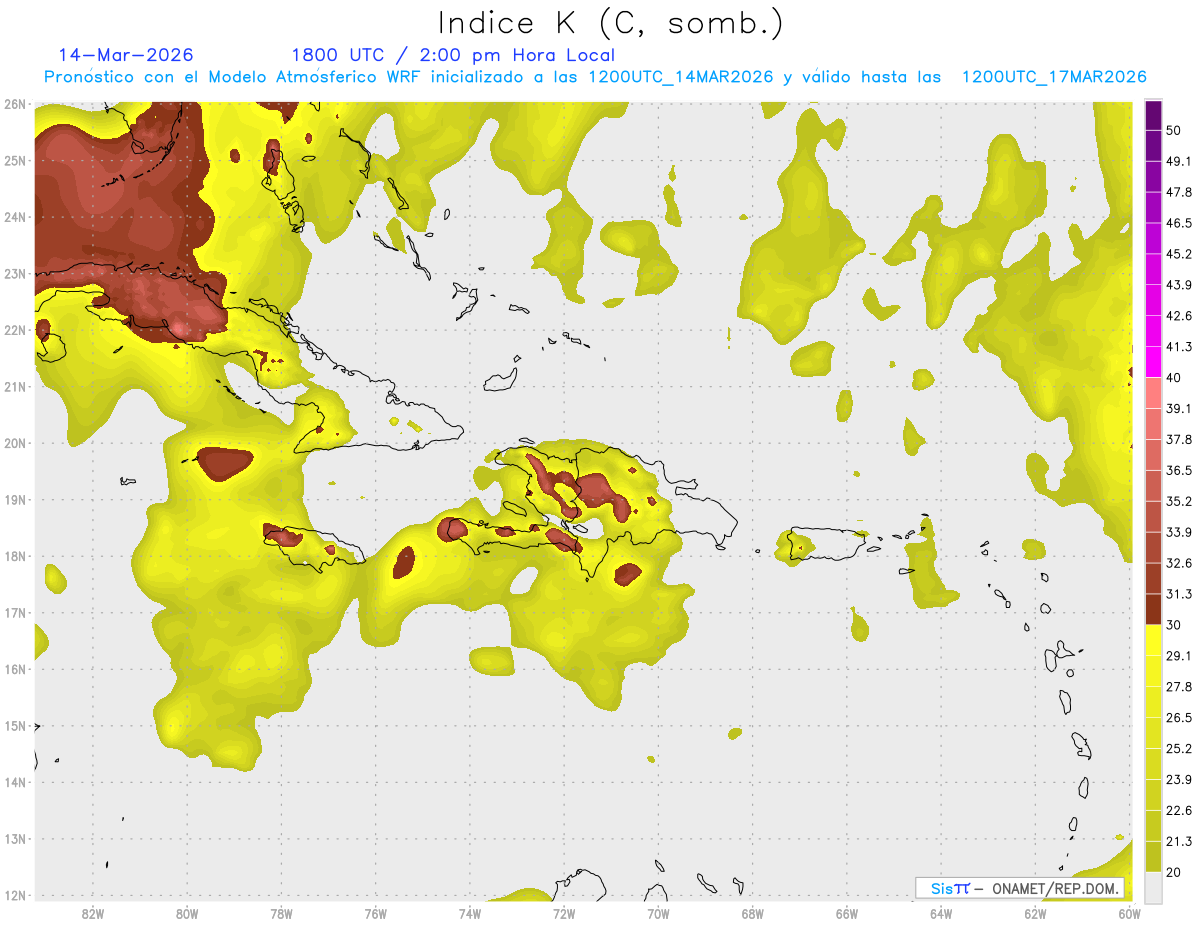
Task: Click the colorbar label "45.2"
Action: (1179, 254)
